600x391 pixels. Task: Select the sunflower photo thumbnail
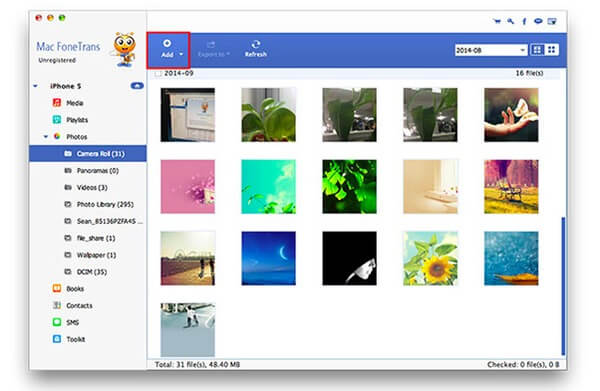coord(430,258)
